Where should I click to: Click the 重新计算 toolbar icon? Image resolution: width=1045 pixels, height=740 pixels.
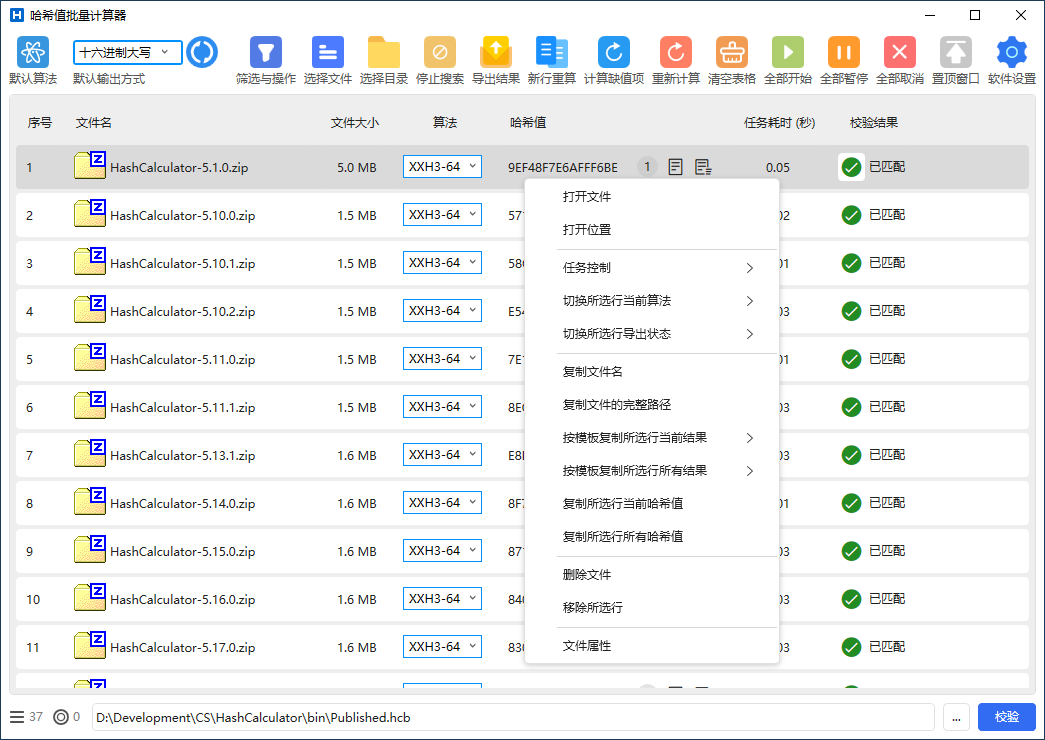(x=676, y=52)
